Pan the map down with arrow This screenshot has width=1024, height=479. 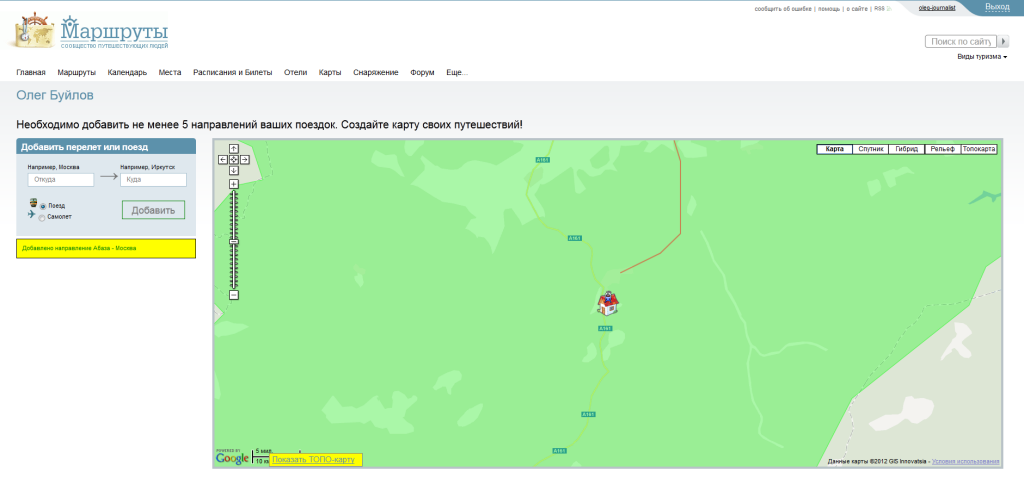coord(234,170)
